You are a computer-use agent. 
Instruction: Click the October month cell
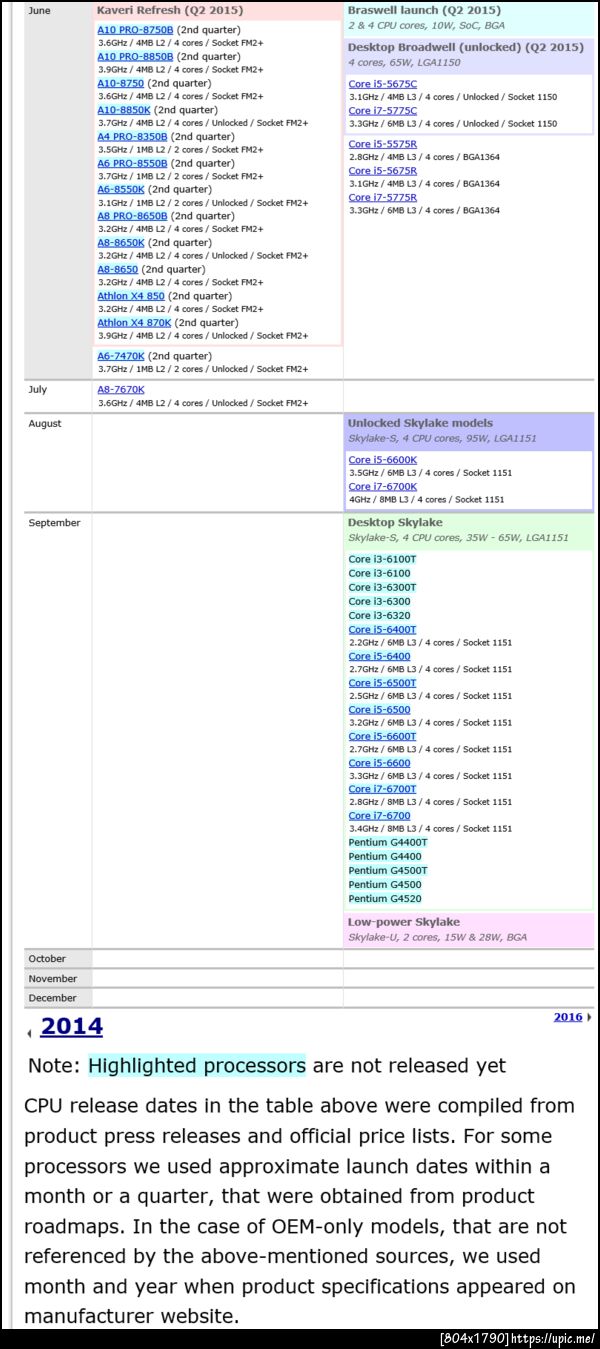point(58,959)
